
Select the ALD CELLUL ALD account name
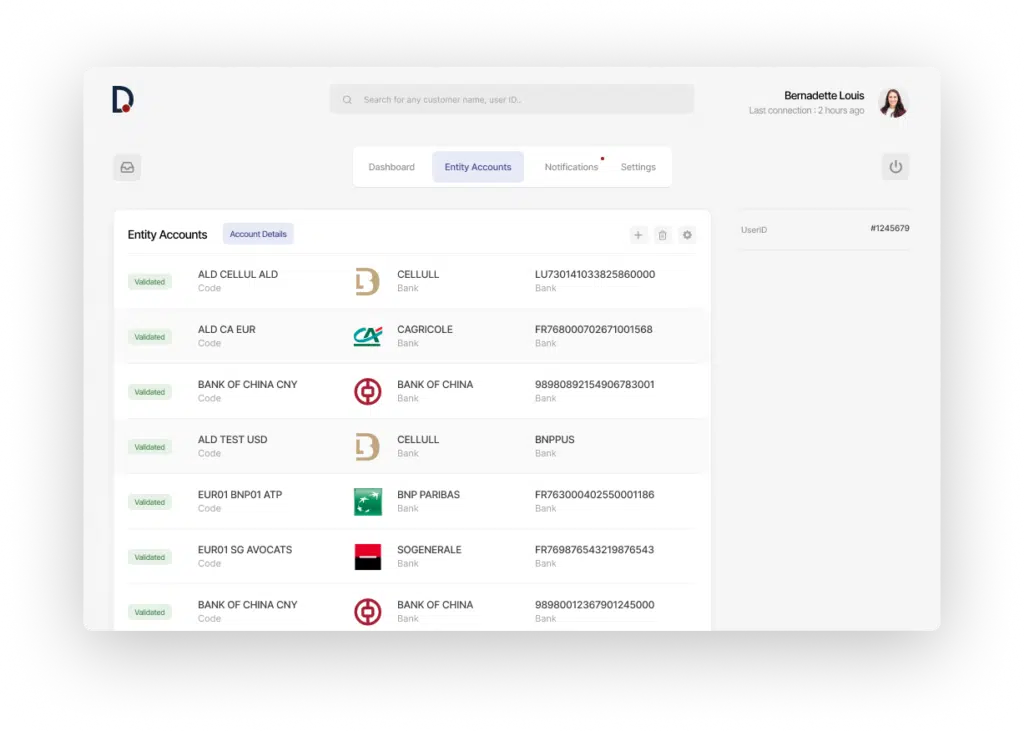(x=238, y=274)
